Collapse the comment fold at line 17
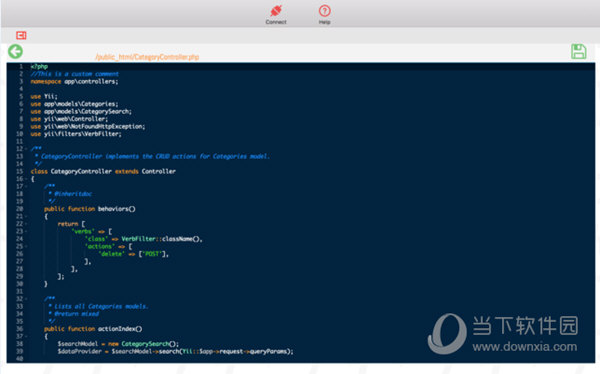This screenshot has height=374, width=600. (x=26, y=186)
